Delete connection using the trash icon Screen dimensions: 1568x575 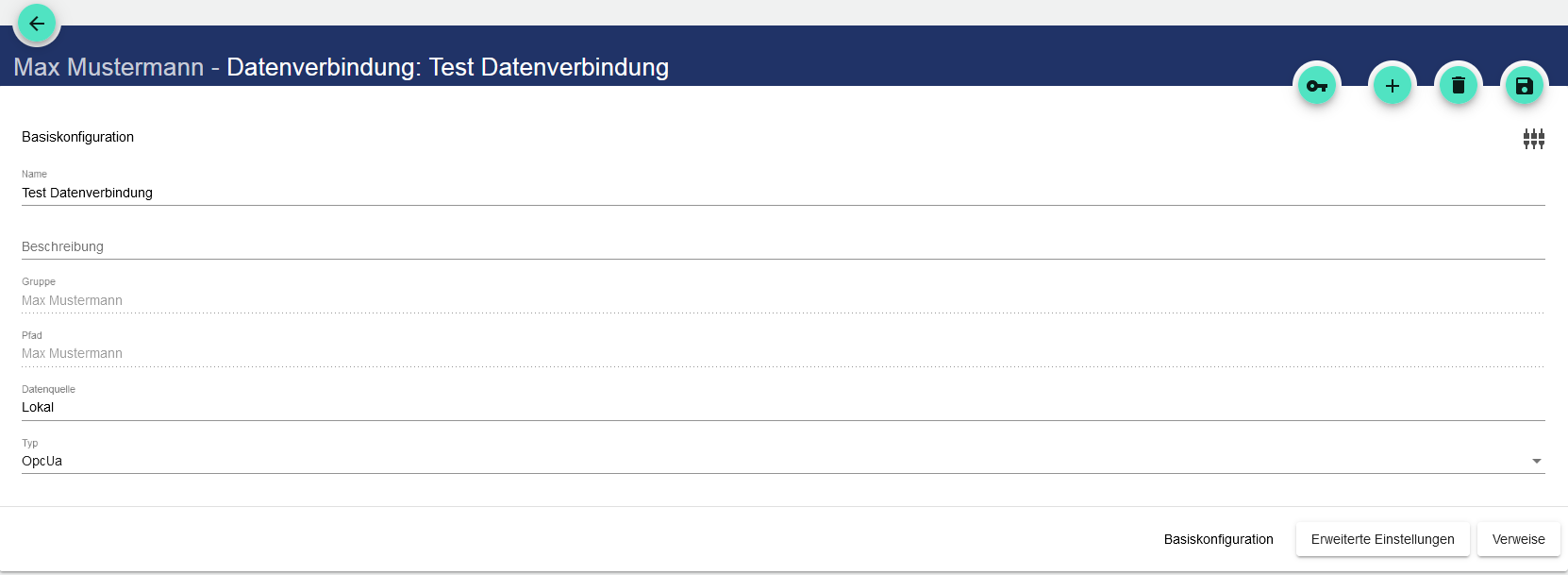1459,86
